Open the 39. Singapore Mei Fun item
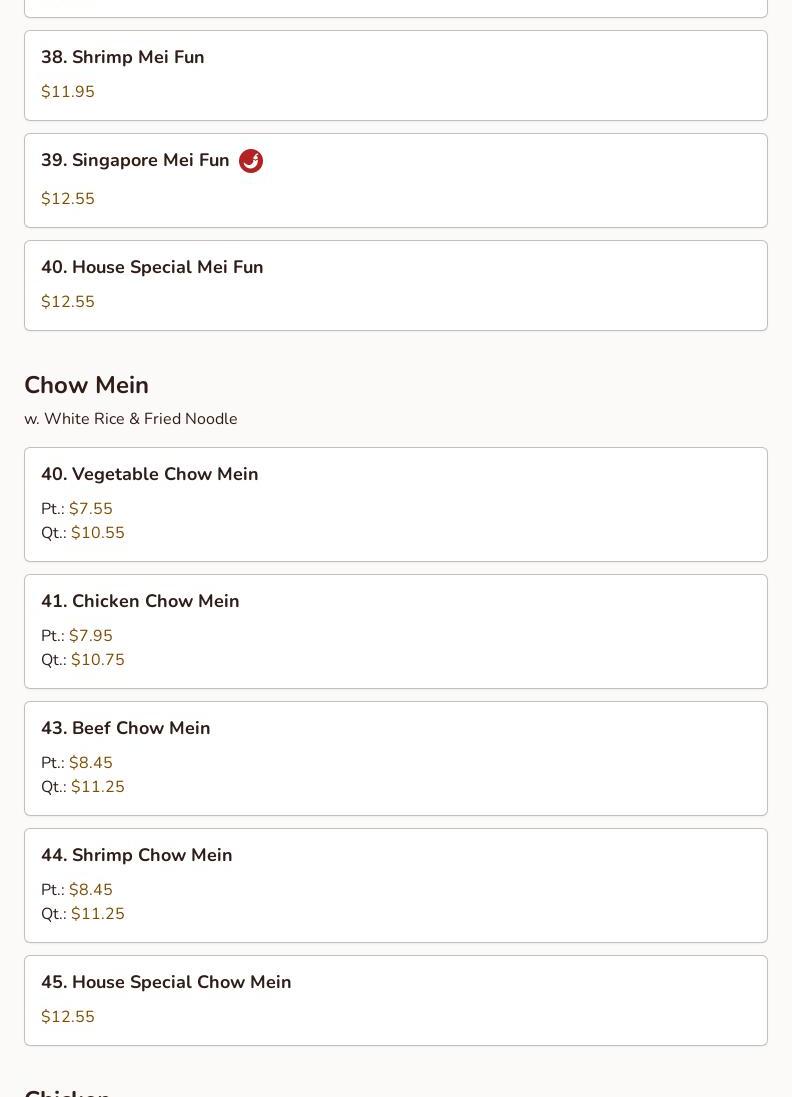The image size is (792, 1097). (135, 161)
